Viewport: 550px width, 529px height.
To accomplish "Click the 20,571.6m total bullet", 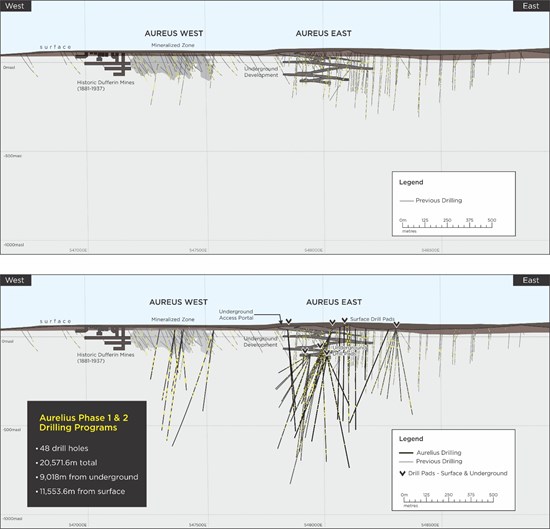I will coord(67,463).
